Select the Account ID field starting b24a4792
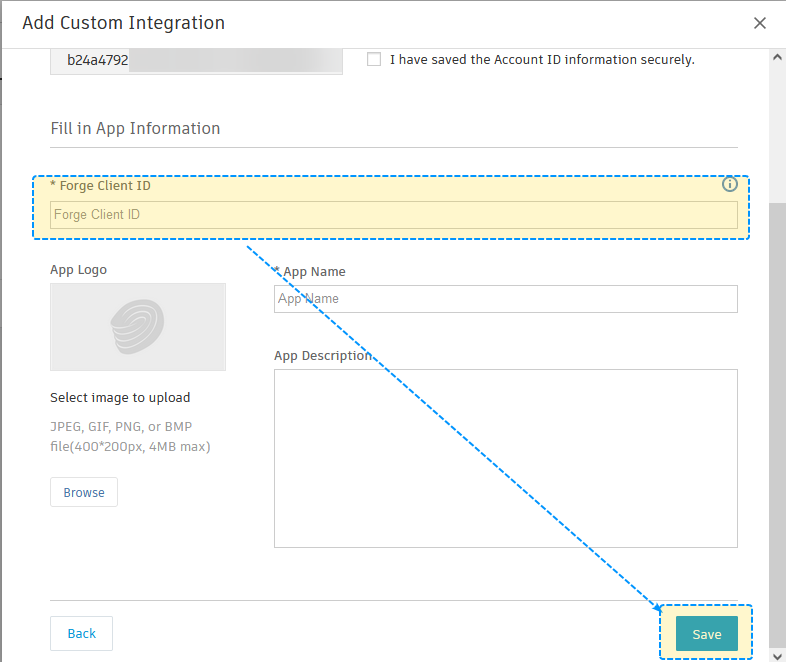 (196, 60)
